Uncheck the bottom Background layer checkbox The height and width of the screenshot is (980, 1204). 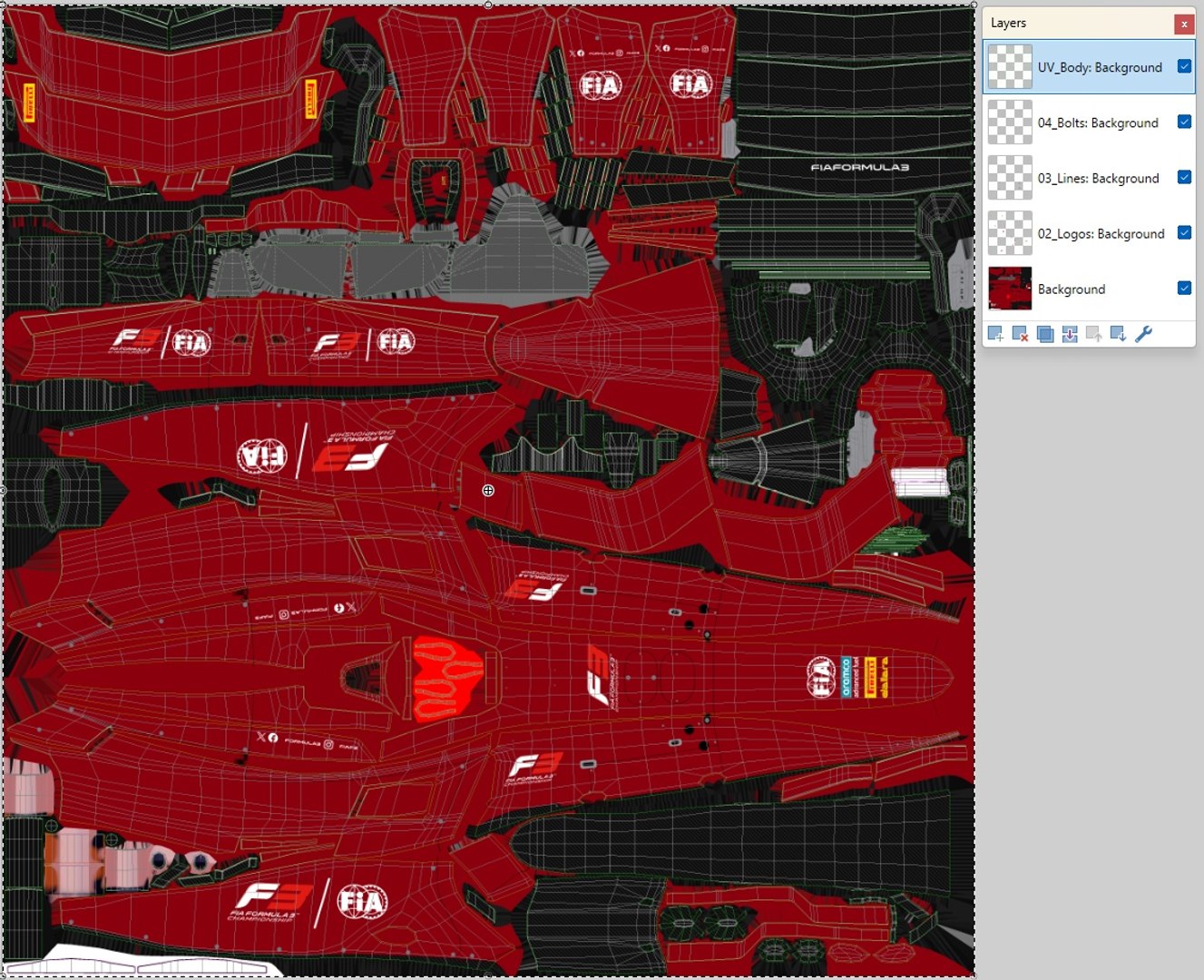pyautogui.click(x=1184, y=288)
